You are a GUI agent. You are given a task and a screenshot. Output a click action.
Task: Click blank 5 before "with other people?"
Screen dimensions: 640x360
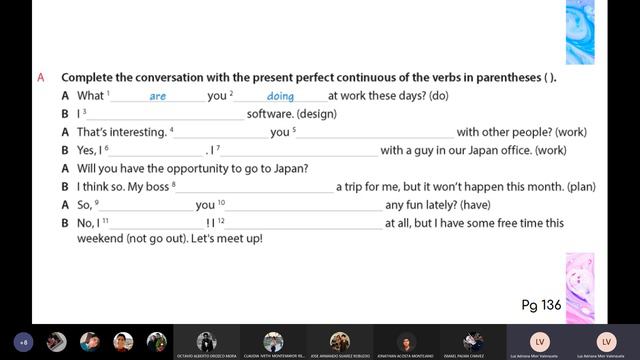(375, 133)
